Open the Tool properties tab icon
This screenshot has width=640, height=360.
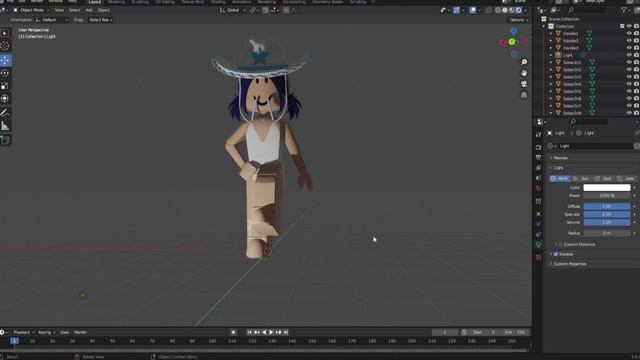tap(538, 135)
